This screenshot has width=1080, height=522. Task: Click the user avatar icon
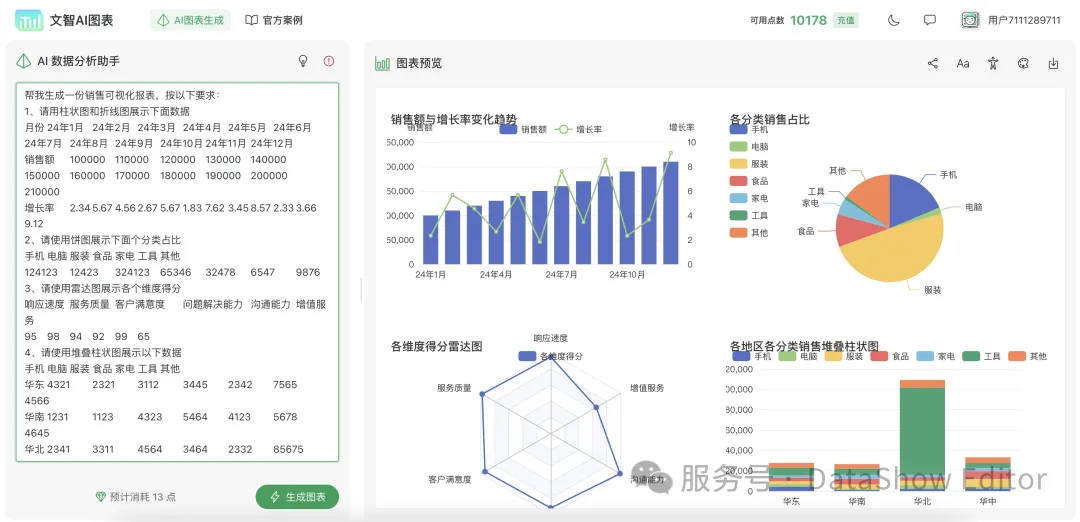970,20
